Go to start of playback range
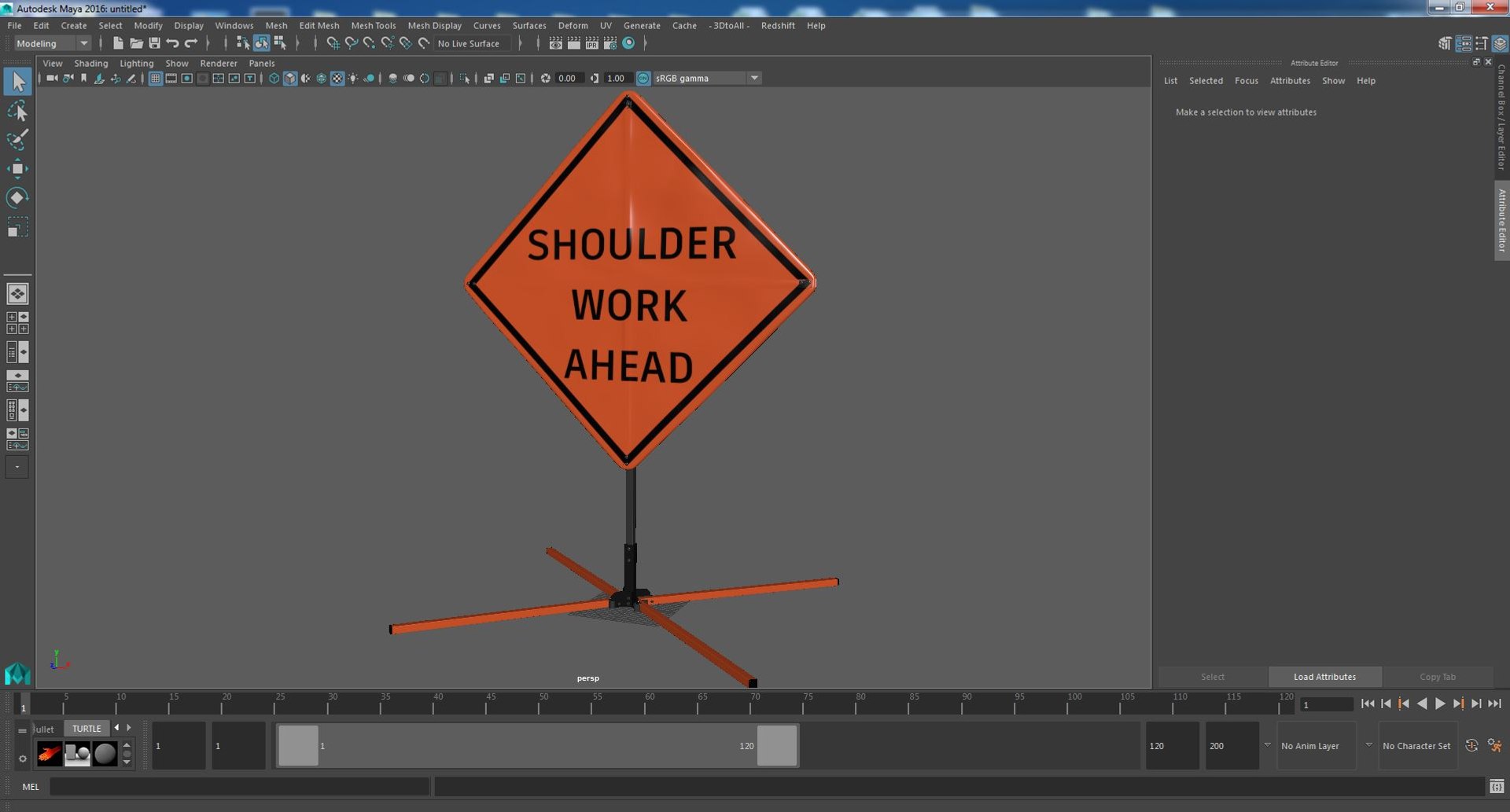Image resolution: width=1510 pixels, height=812 pixels. (x=1368, y=704)
